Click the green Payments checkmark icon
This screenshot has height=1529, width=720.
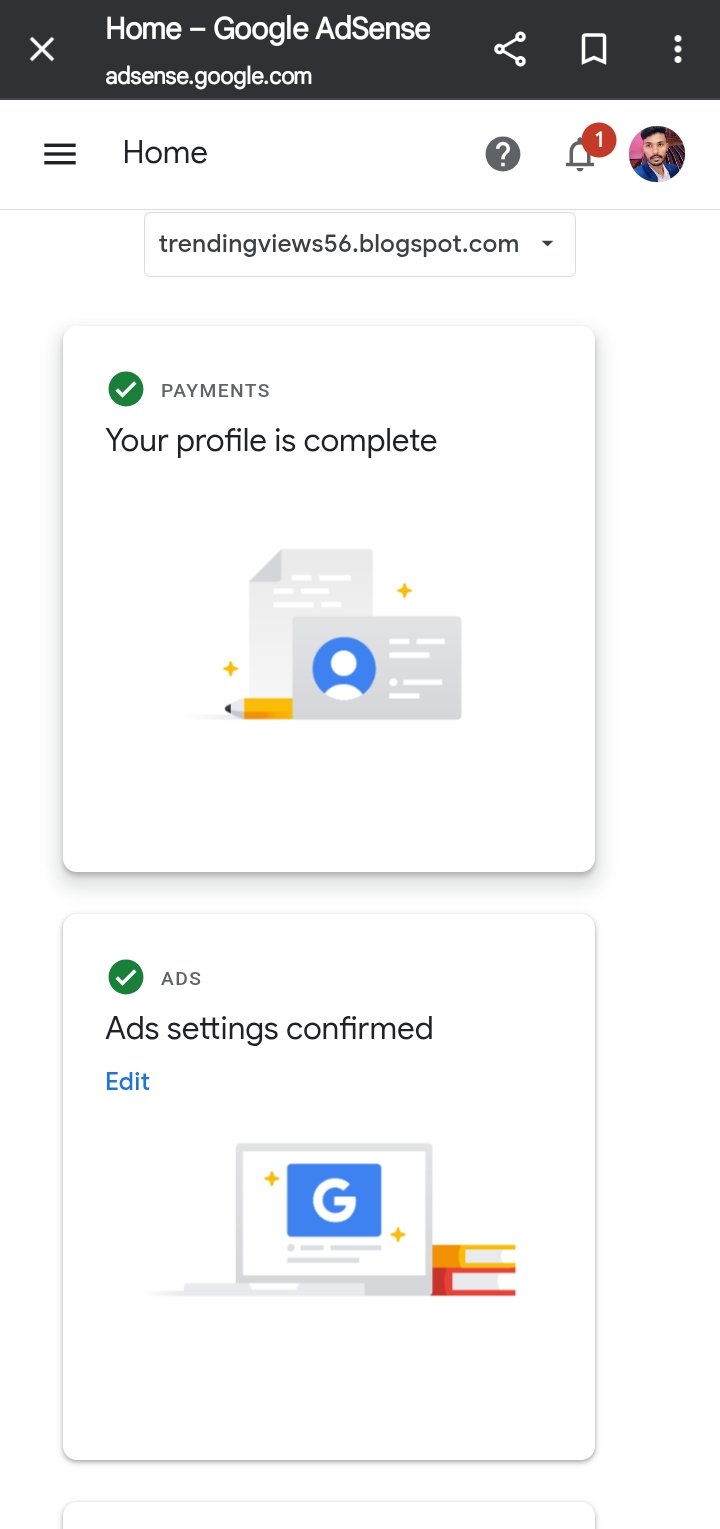[x=125, y=389]
